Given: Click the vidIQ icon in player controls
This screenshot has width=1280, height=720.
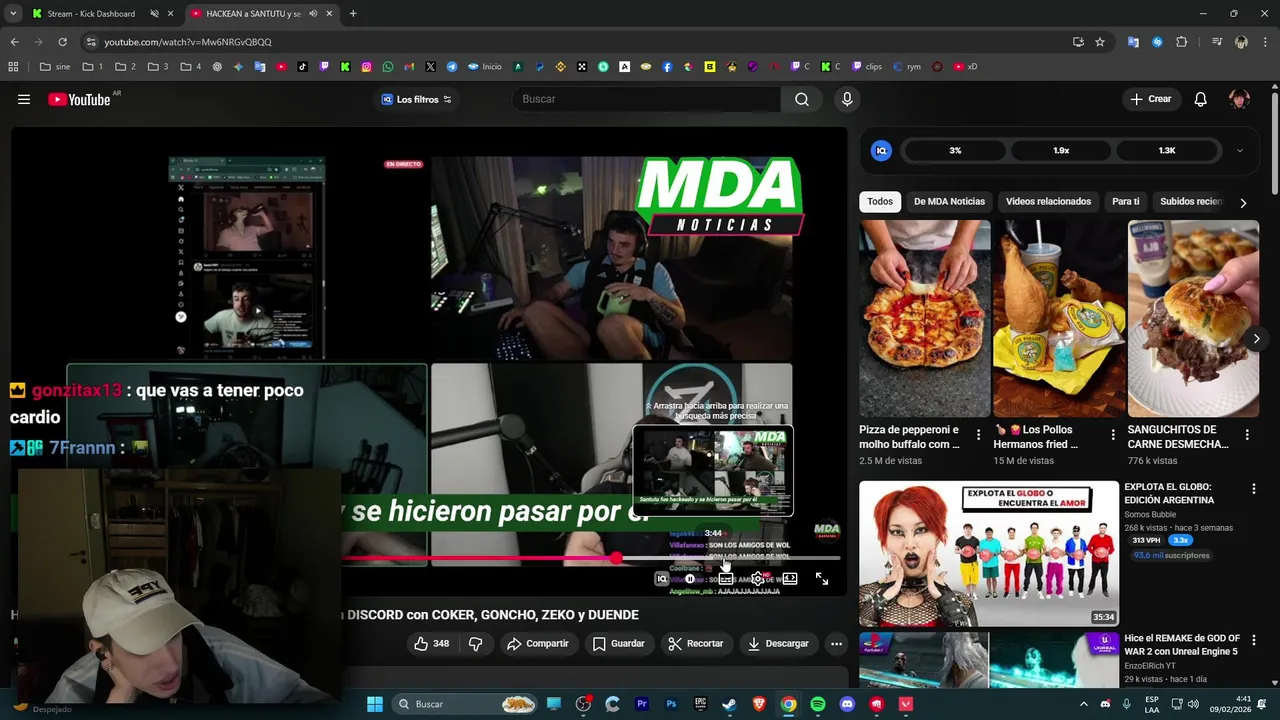Looking at the screenshot, I should (x=661, y=579).
